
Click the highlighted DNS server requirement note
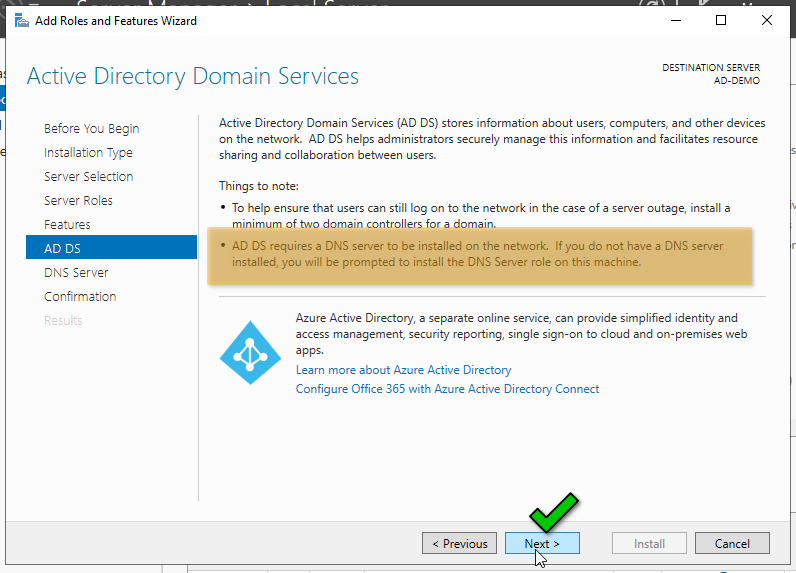pos(478,254)
